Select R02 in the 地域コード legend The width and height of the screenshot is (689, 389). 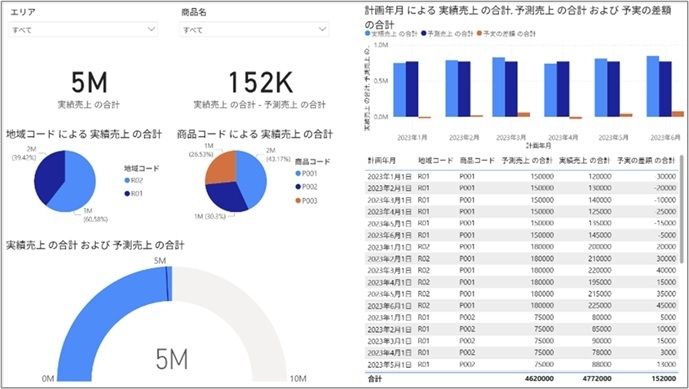point(134,180)
